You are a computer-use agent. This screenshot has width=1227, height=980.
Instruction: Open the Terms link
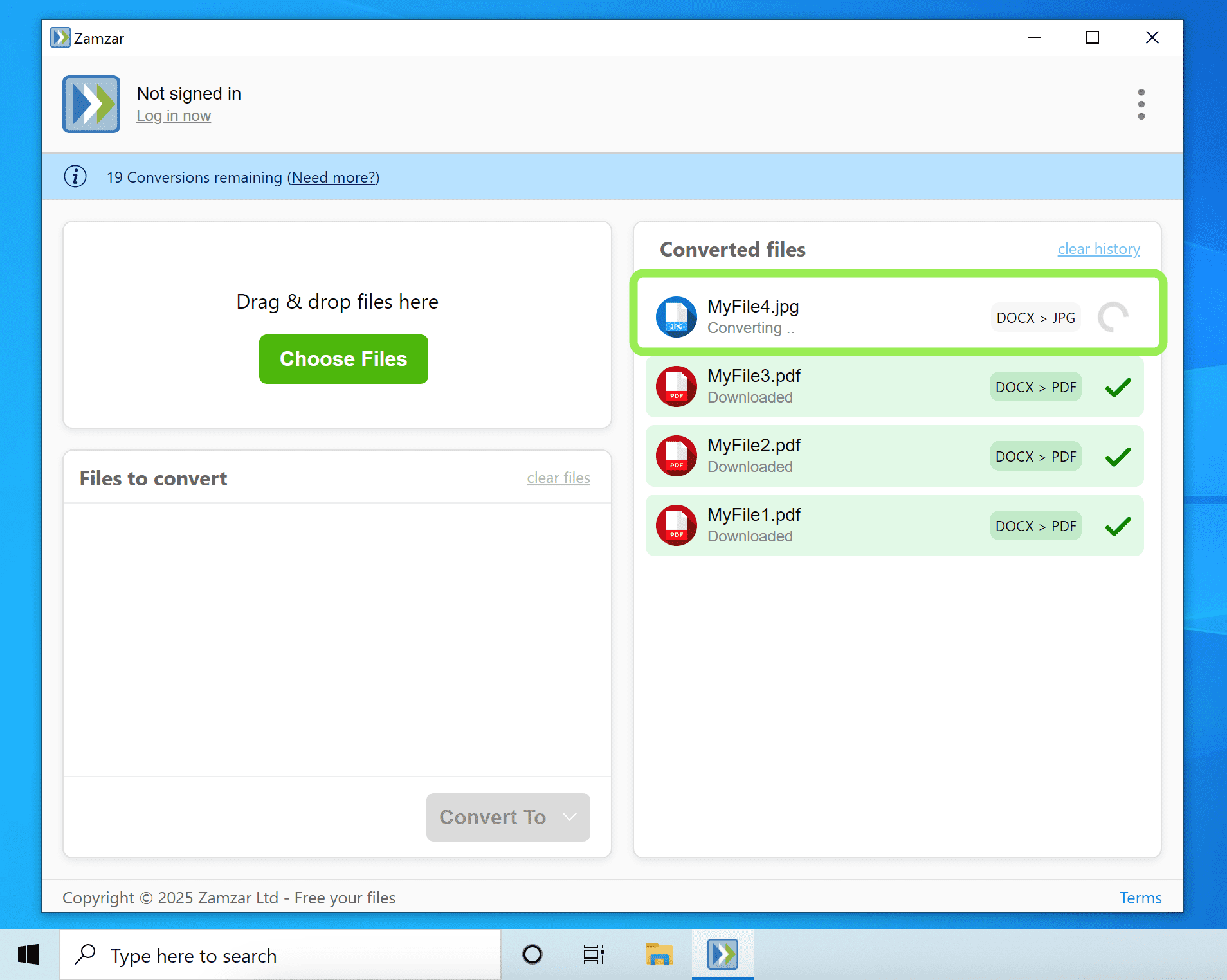(x=1140, y=898)
